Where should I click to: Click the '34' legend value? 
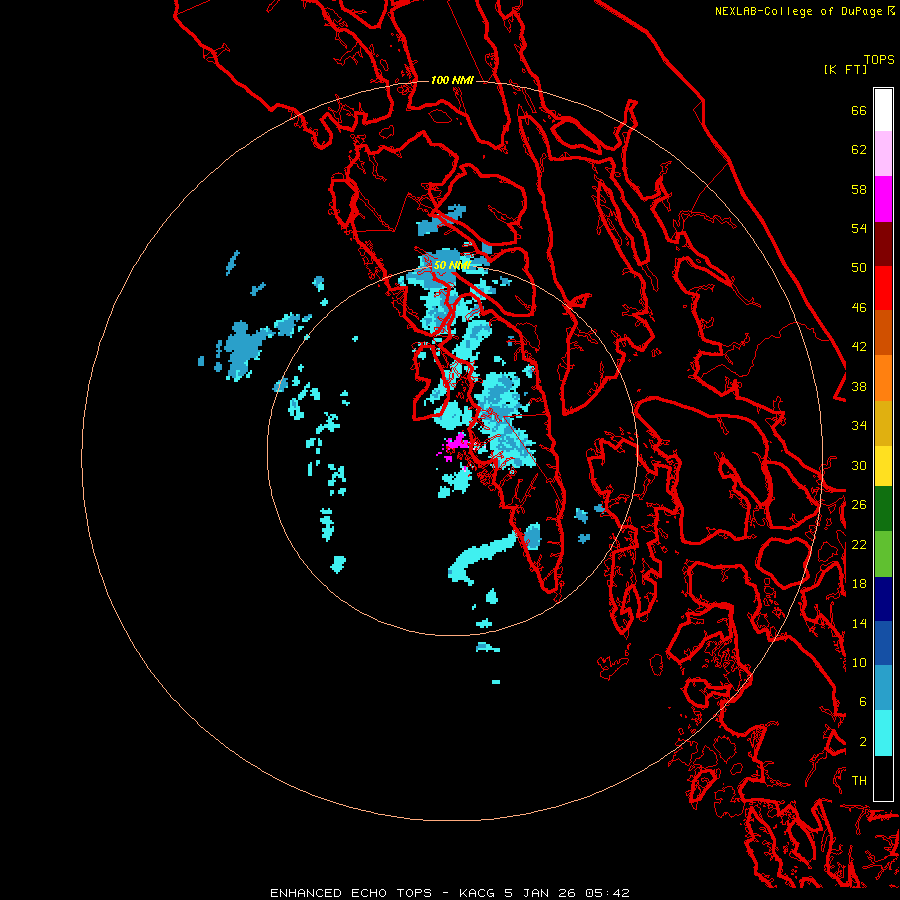click(x=859, y=426)
